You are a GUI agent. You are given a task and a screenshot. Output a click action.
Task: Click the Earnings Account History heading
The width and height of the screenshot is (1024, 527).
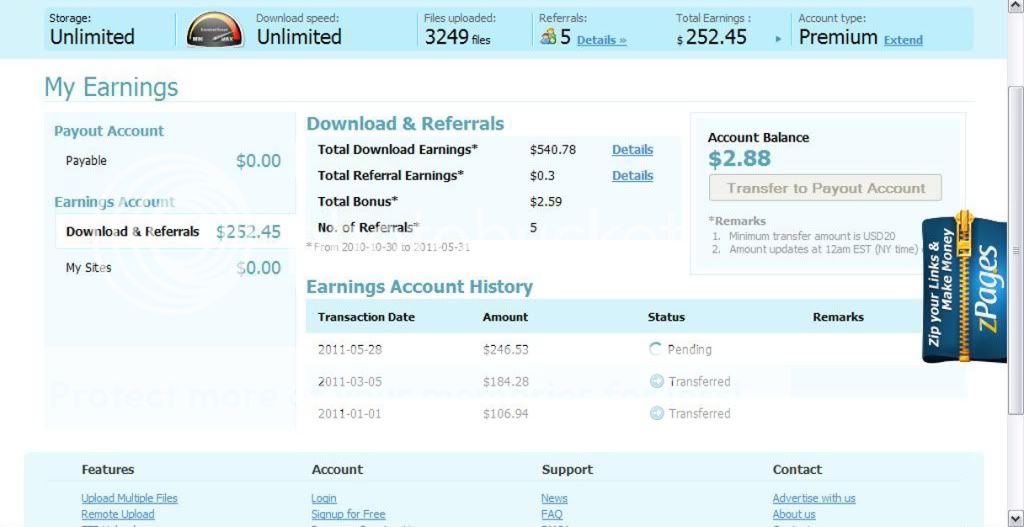coord(419,287)
